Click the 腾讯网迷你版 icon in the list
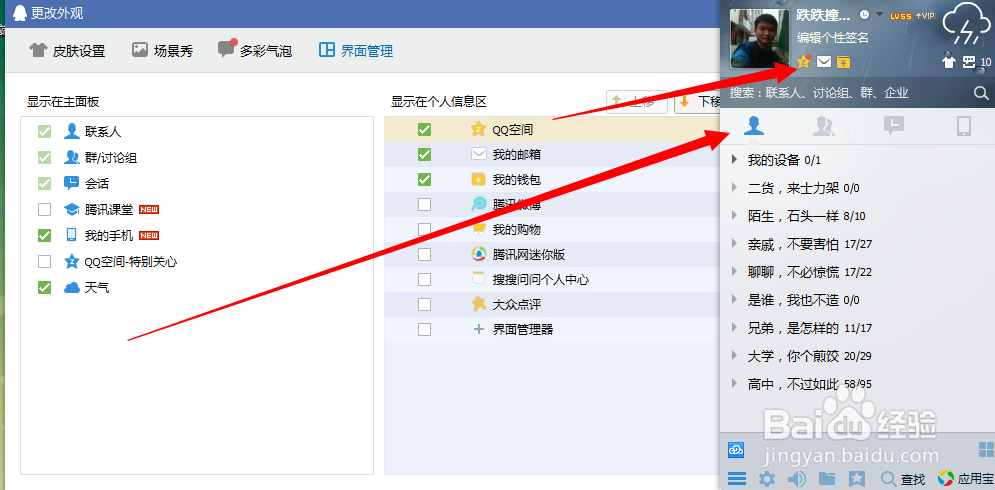 coord(478,255)
